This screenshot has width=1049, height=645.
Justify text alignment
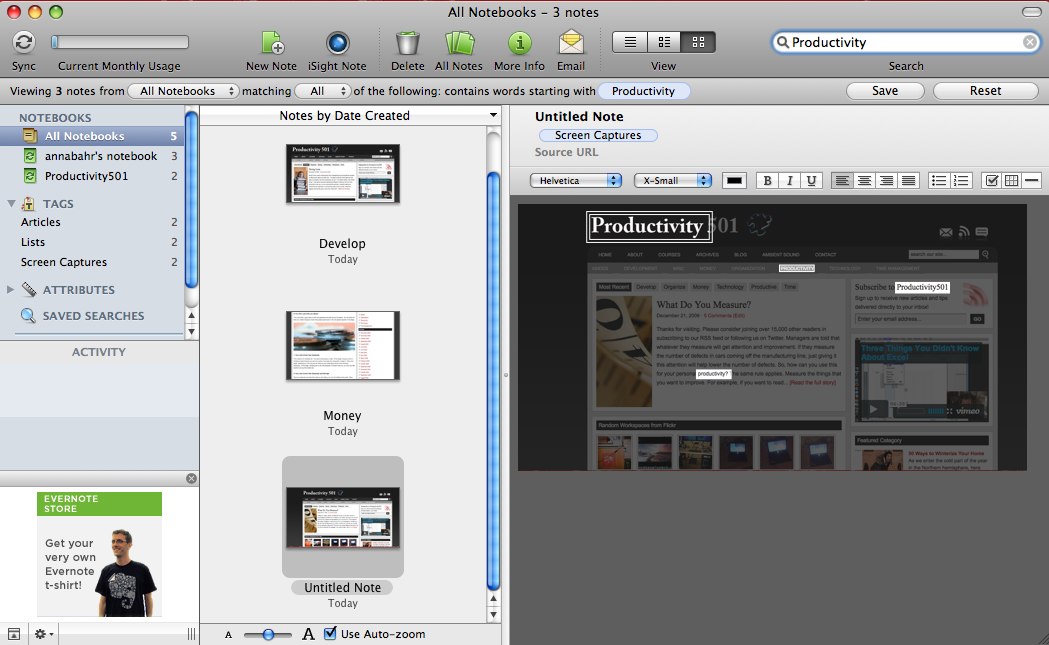pyautogui.click(x=909, y=181)
